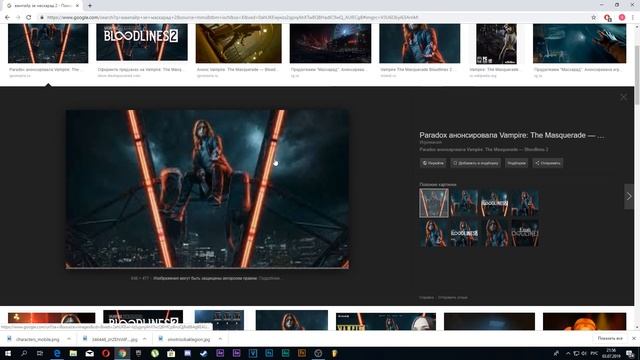Open a new tab with the plus button
Image resolution: width=640 pixels, height=360 pixels.
pyautogui.click(x=90, y=6)
